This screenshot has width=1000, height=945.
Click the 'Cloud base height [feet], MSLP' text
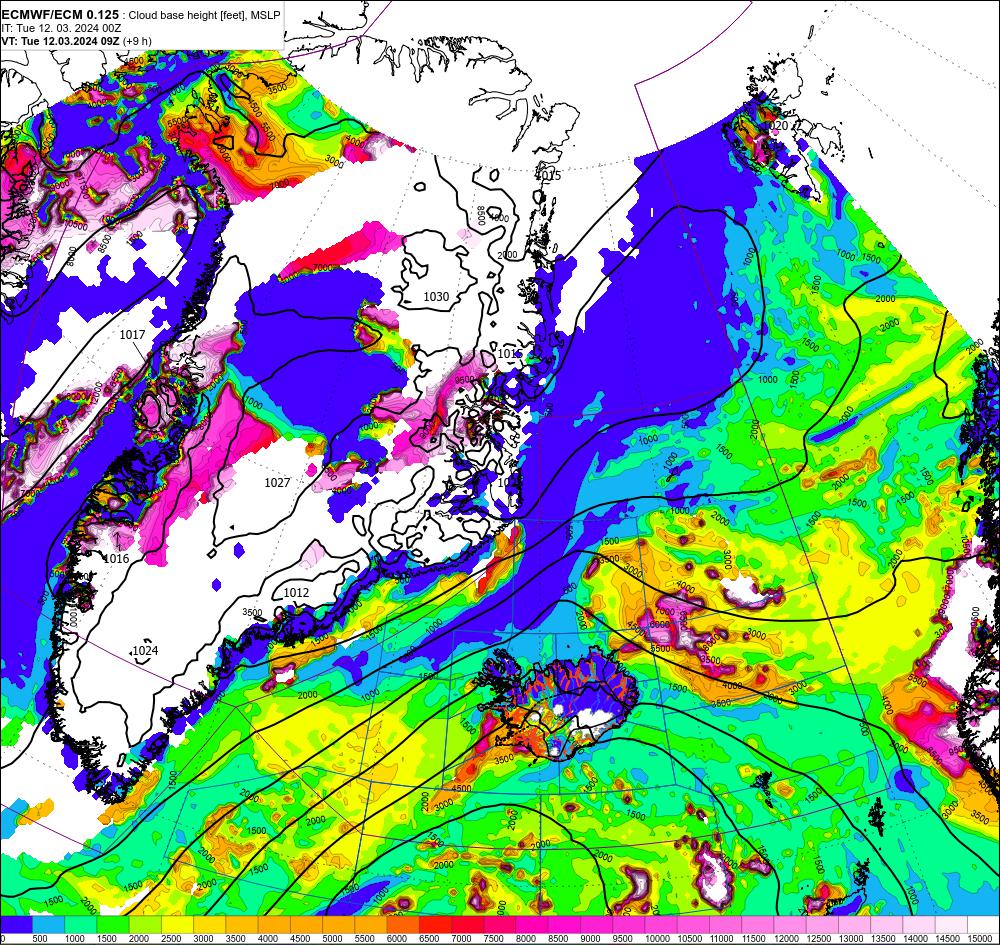(x=204, y=15)
